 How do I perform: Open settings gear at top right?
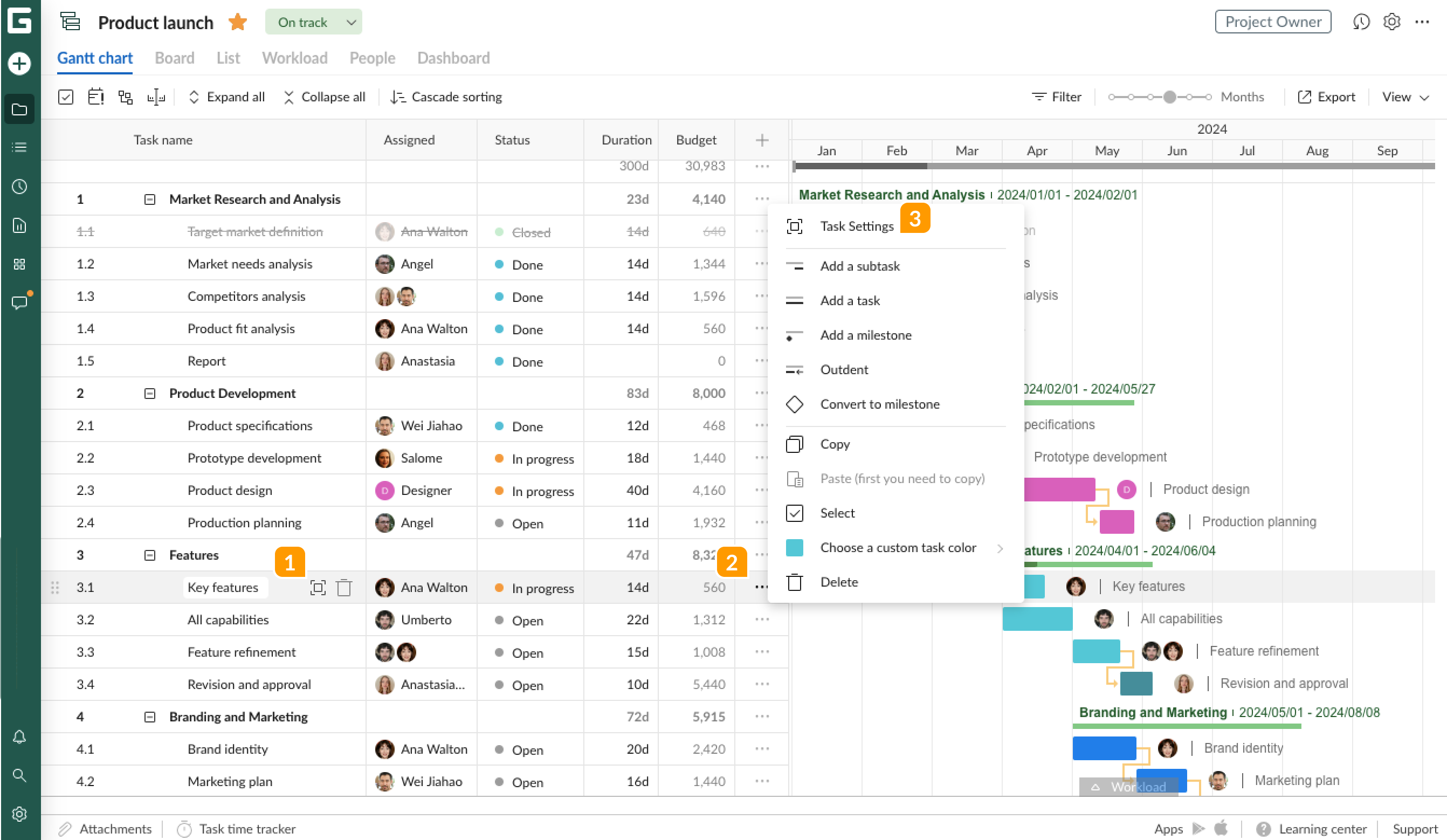[x=1391, y=22]
